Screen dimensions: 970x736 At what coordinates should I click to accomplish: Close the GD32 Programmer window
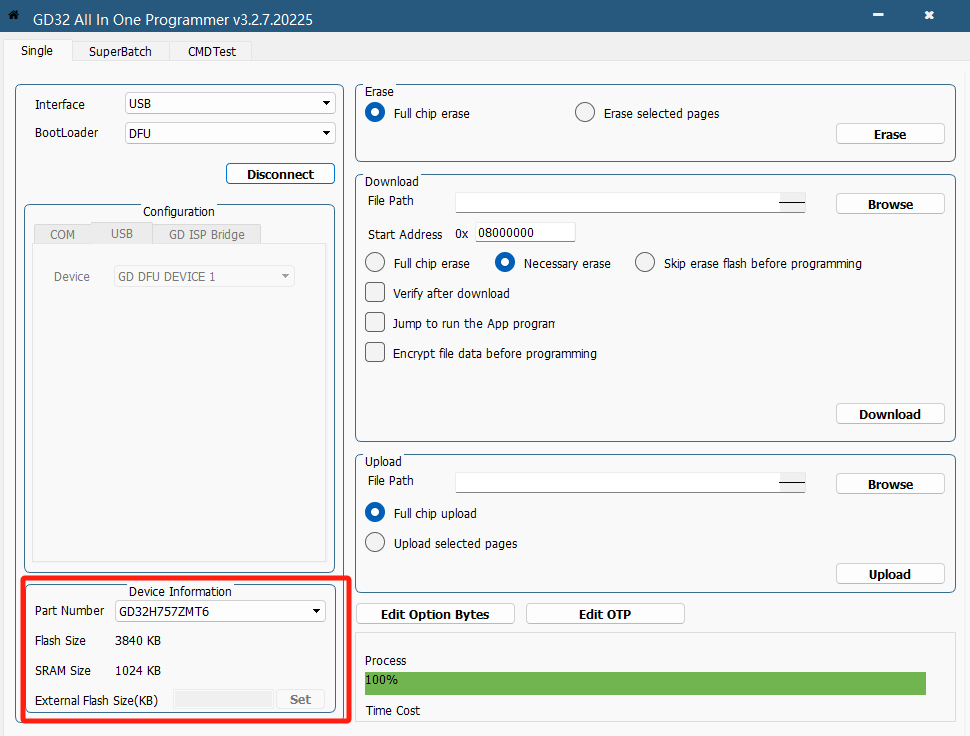(929, 15)
